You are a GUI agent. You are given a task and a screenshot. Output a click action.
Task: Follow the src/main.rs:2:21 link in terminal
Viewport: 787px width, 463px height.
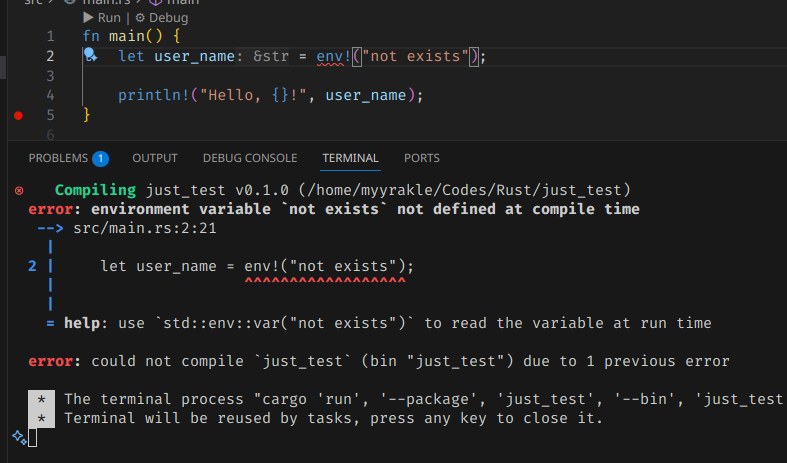(145, 228)
